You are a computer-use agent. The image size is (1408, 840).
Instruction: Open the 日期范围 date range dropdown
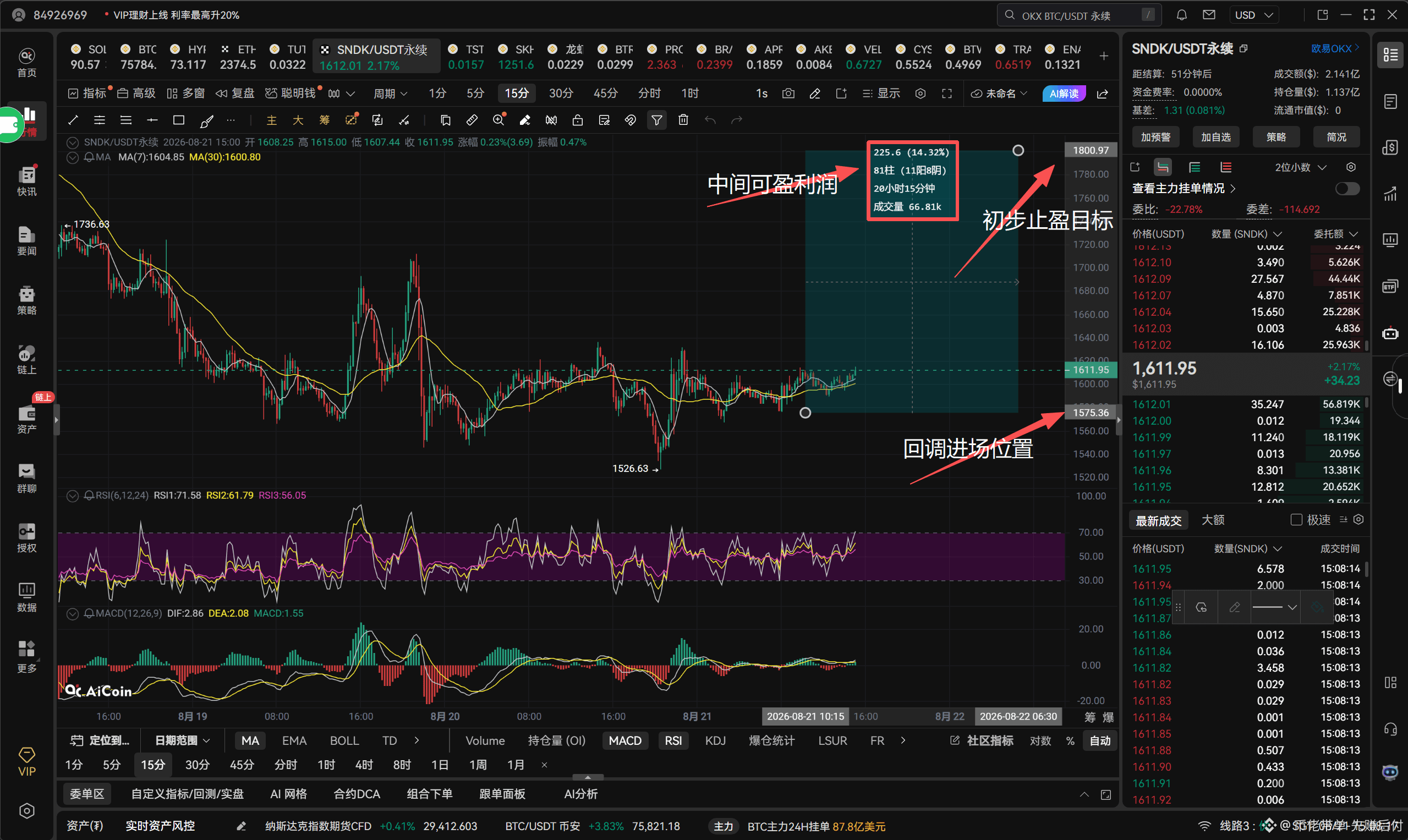[182, 741]
